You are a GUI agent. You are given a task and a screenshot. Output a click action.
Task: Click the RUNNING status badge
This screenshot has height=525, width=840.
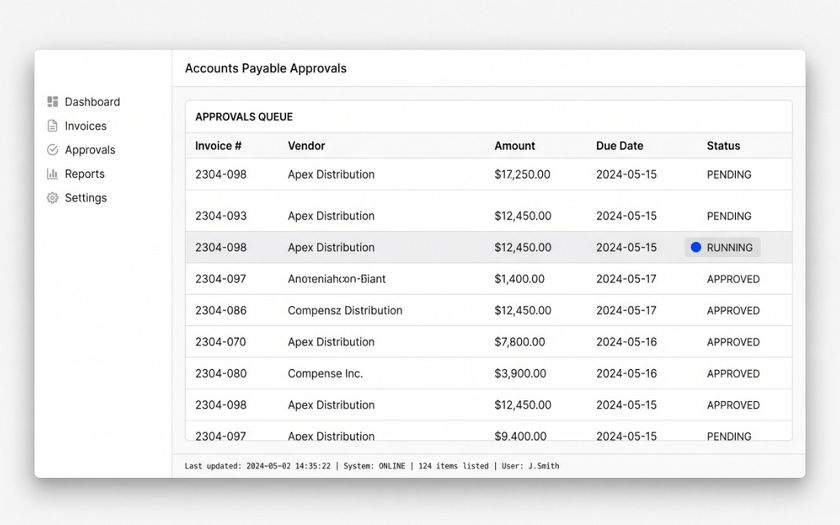coord(722,248)
